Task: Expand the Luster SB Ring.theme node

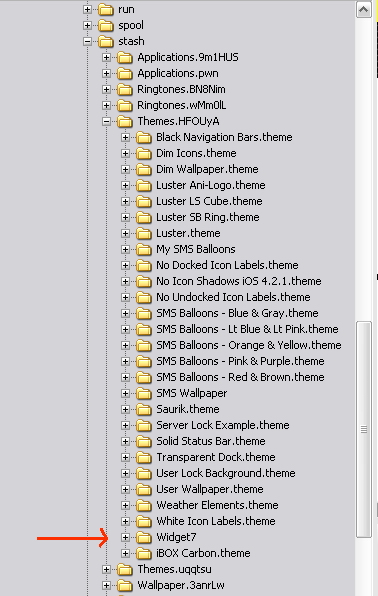Action: point(125,217)
